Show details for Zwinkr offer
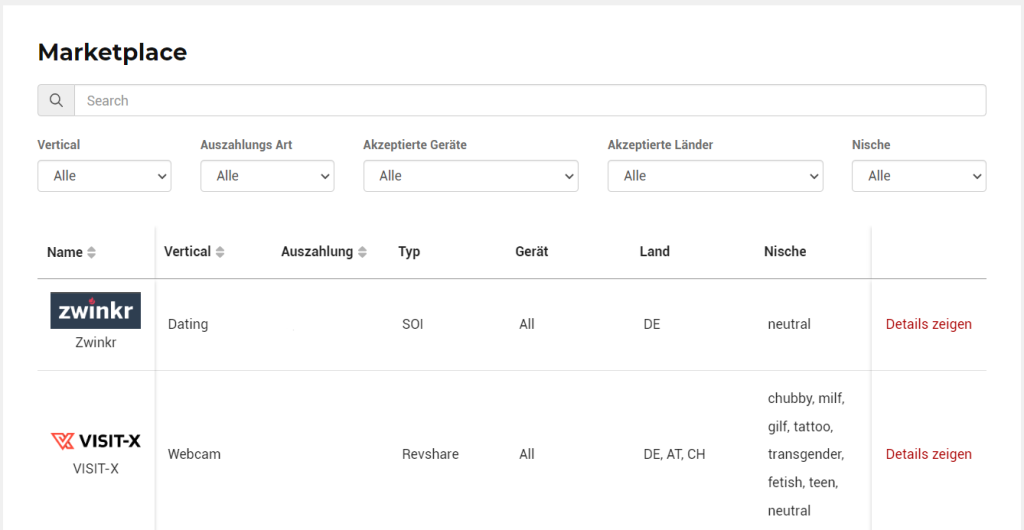Image resolution: width=1024 pixels, height=530 pixels. coord(929,324)
